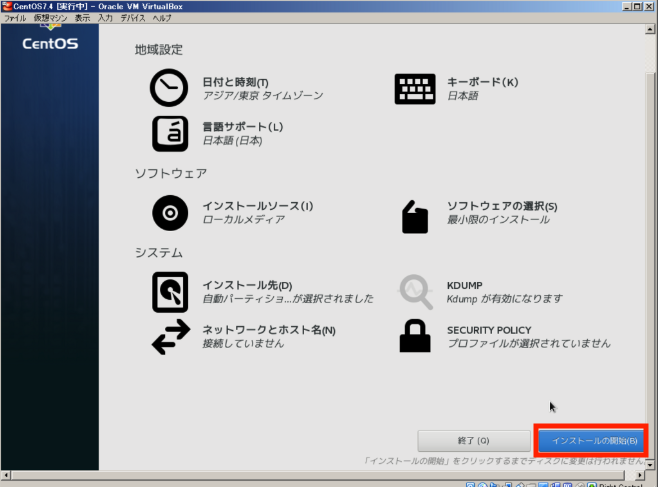Open the 日付と時刻 clock icon
This screenshot has width=660, height=488.
[x=169, y=88]
